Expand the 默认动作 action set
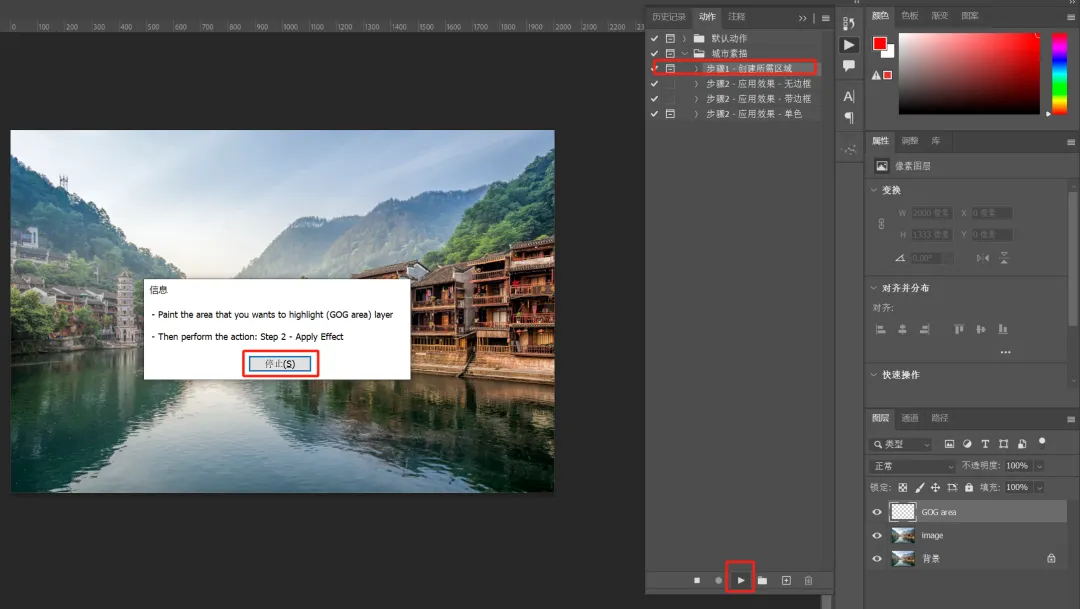 pyautogui.click(x=684, y=39)
